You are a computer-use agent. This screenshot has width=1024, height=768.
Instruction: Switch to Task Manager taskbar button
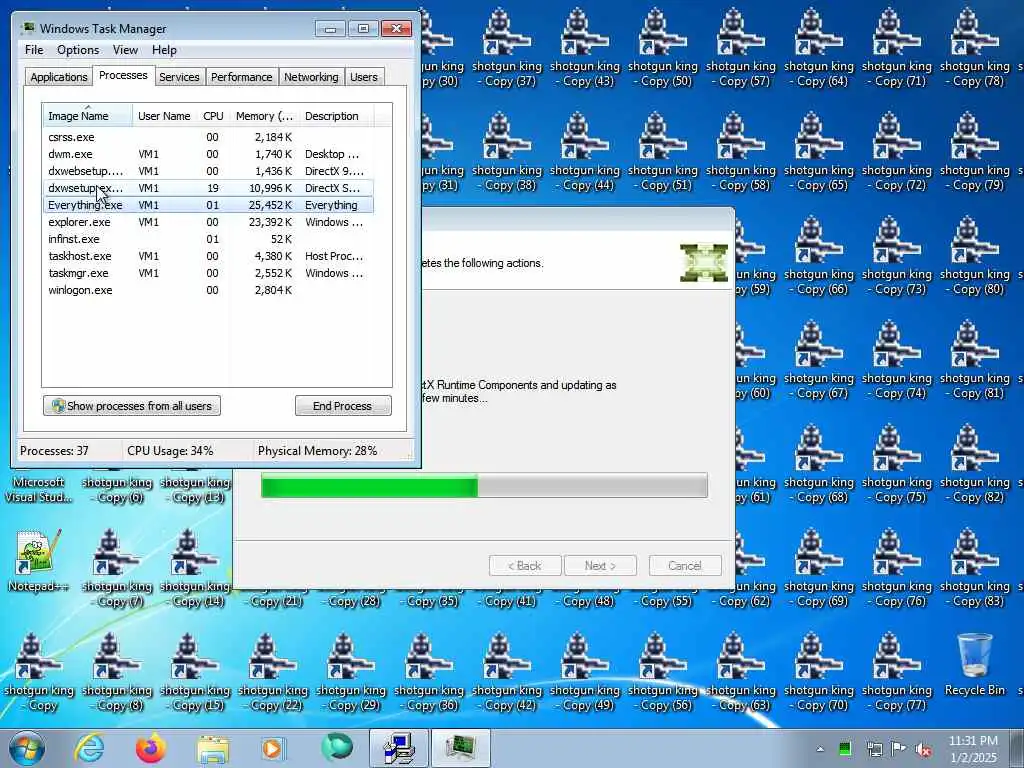(461, 748)
